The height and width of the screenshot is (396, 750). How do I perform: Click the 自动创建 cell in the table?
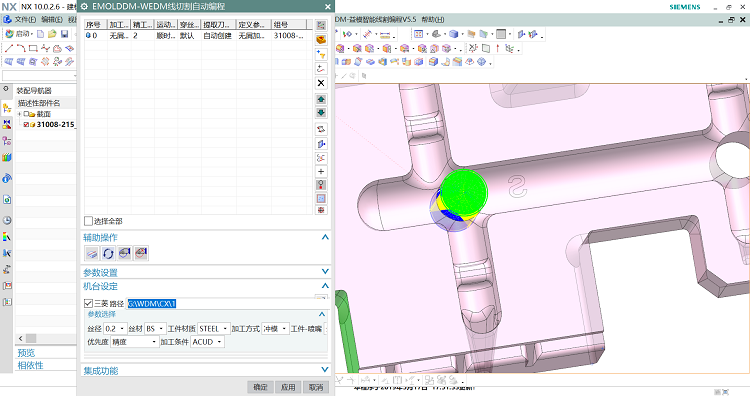pyautogui.click(x=218, y=35)
